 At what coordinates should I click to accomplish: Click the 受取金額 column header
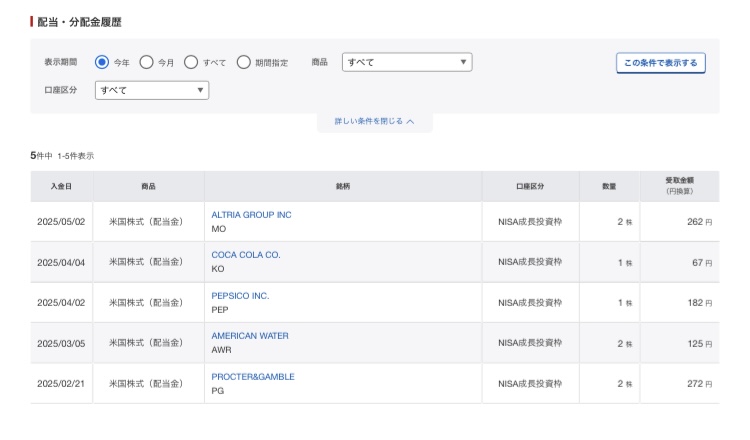pos(680,186)
